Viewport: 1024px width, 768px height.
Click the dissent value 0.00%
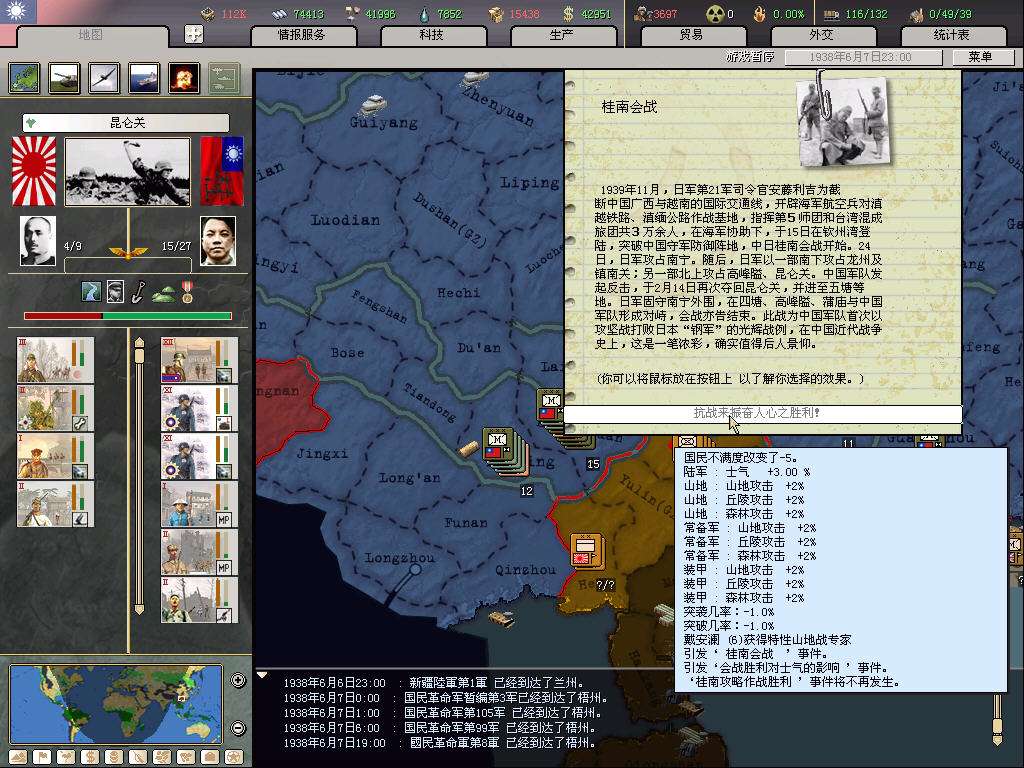coord(788,14)
